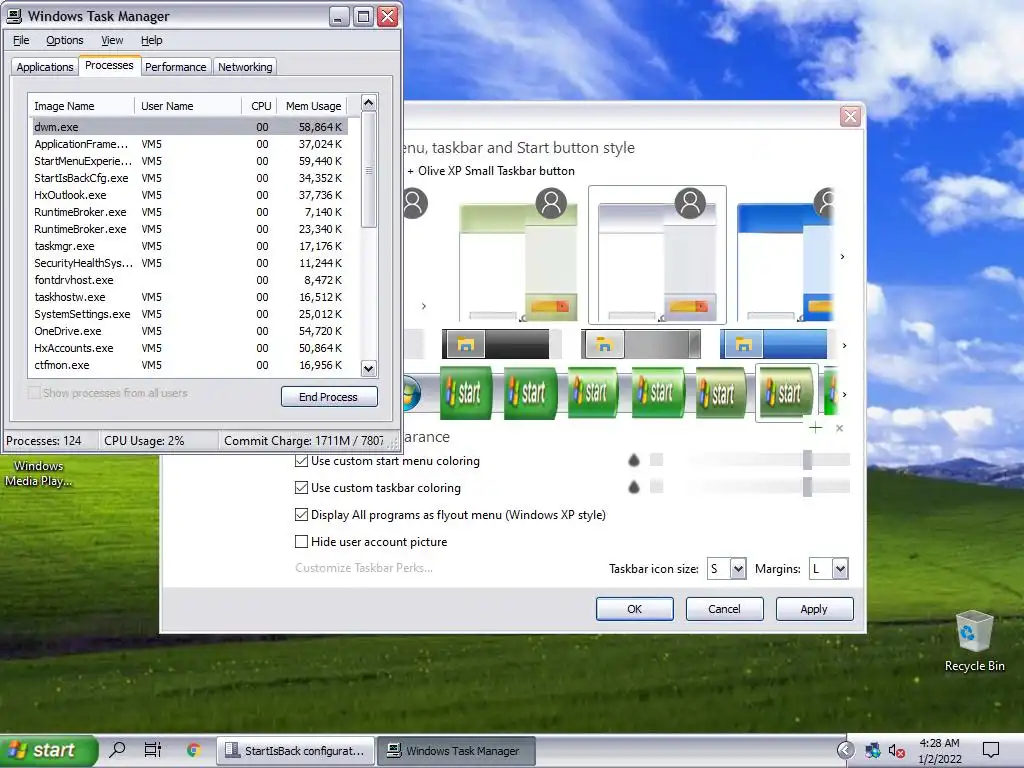Select taskmgr.exe process row

(189, 246)
